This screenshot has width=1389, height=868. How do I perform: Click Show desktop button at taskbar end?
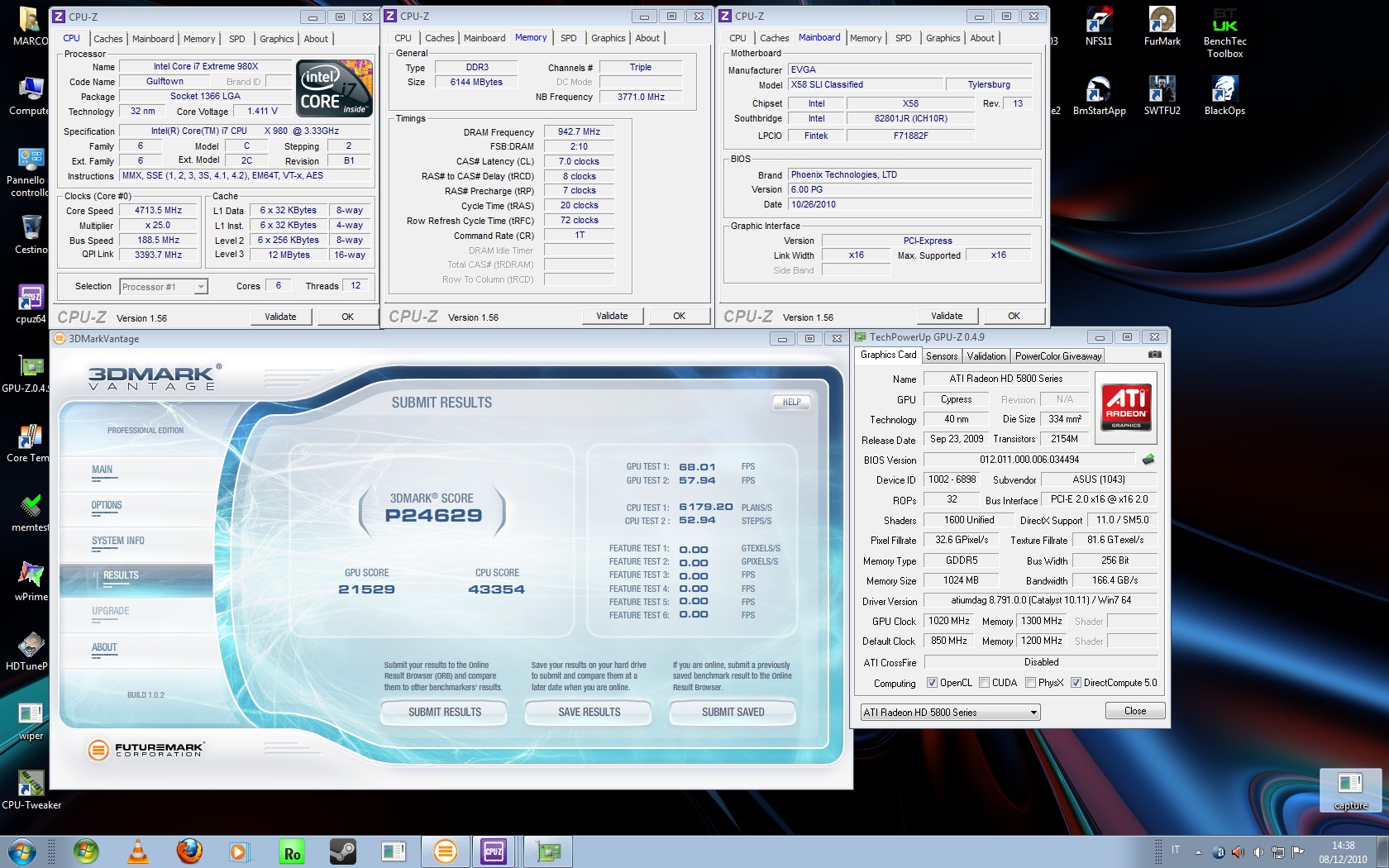click(1382, 851)
